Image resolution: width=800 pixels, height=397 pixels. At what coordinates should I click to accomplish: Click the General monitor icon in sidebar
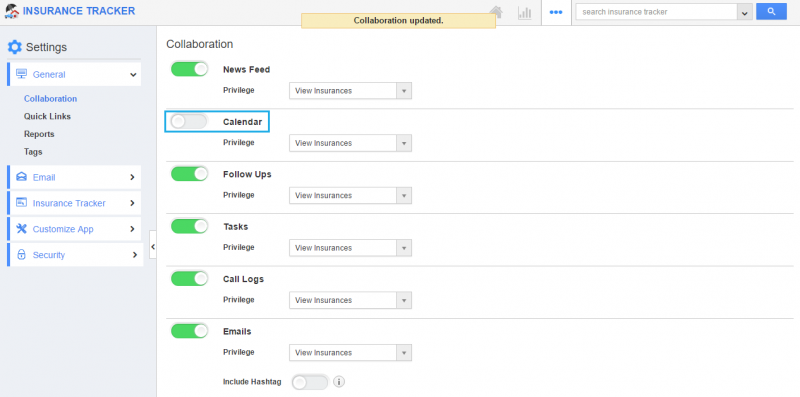[21, 74]
